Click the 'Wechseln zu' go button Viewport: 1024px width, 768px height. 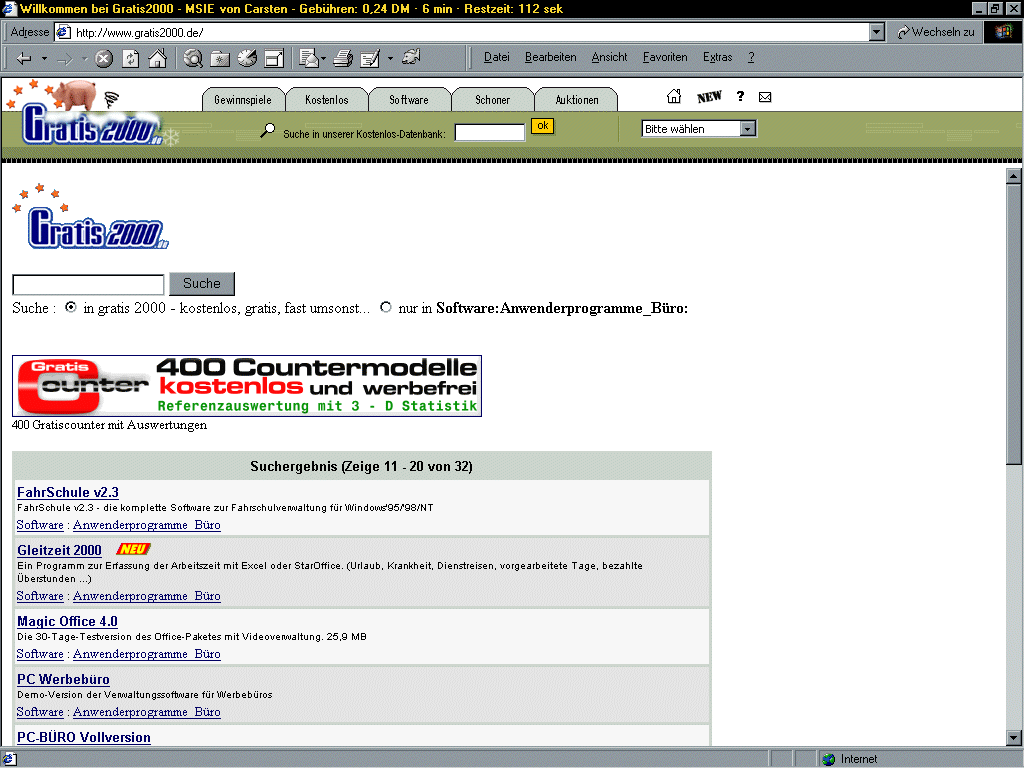click(x=935, y=32)
